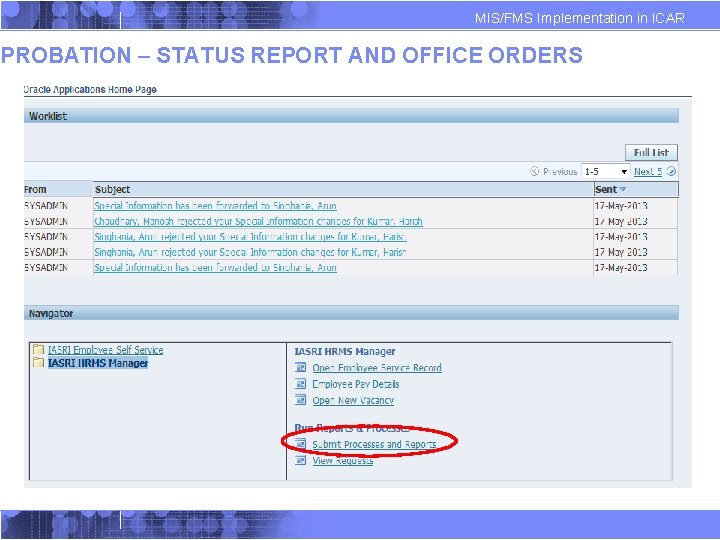Open the first 'Special Information has been forwarded' notification
Screen dimensions: 720x540
(x=215, y=206)
